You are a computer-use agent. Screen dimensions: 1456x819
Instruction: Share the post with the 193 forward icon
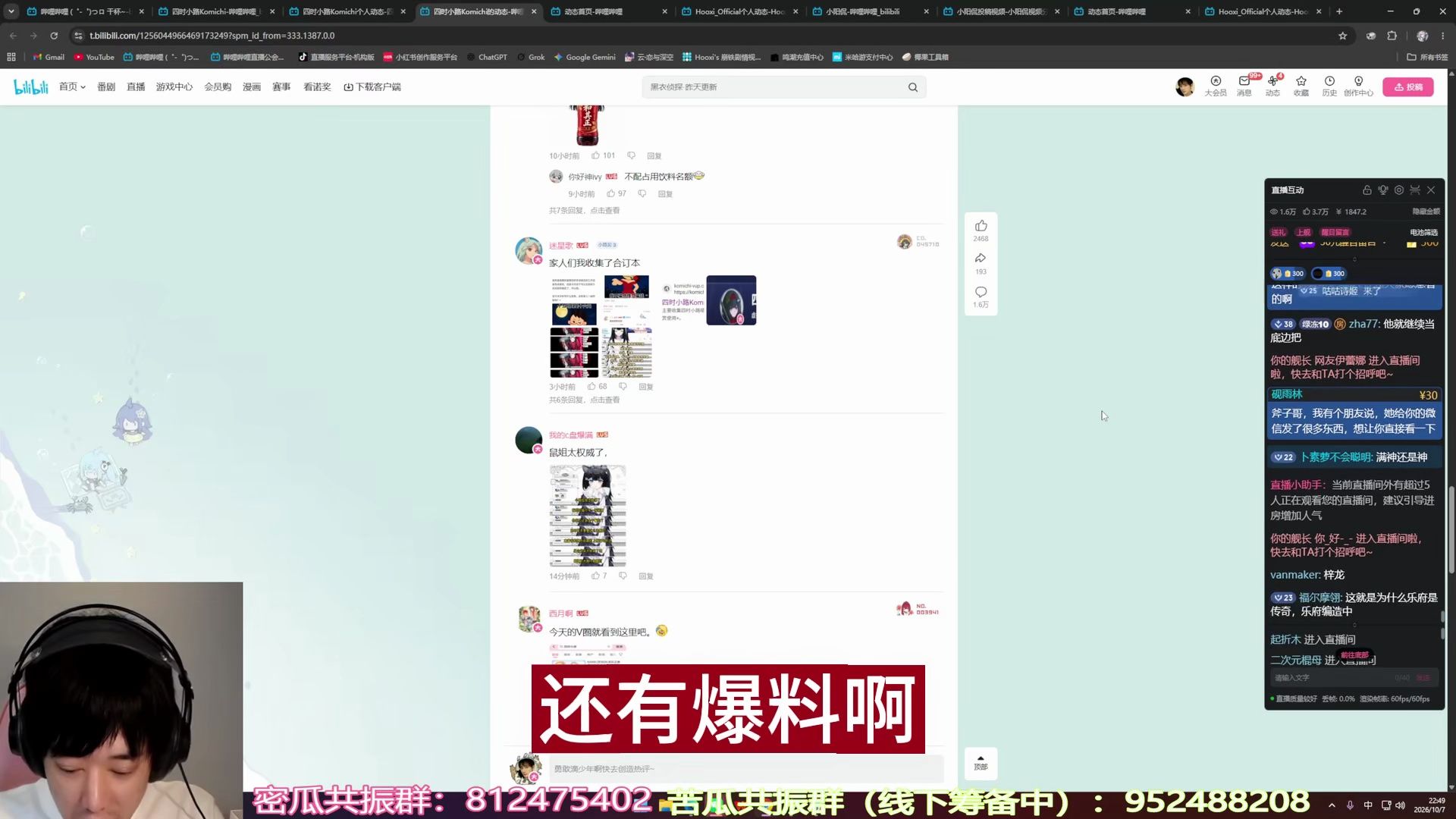tap(981, 259)
